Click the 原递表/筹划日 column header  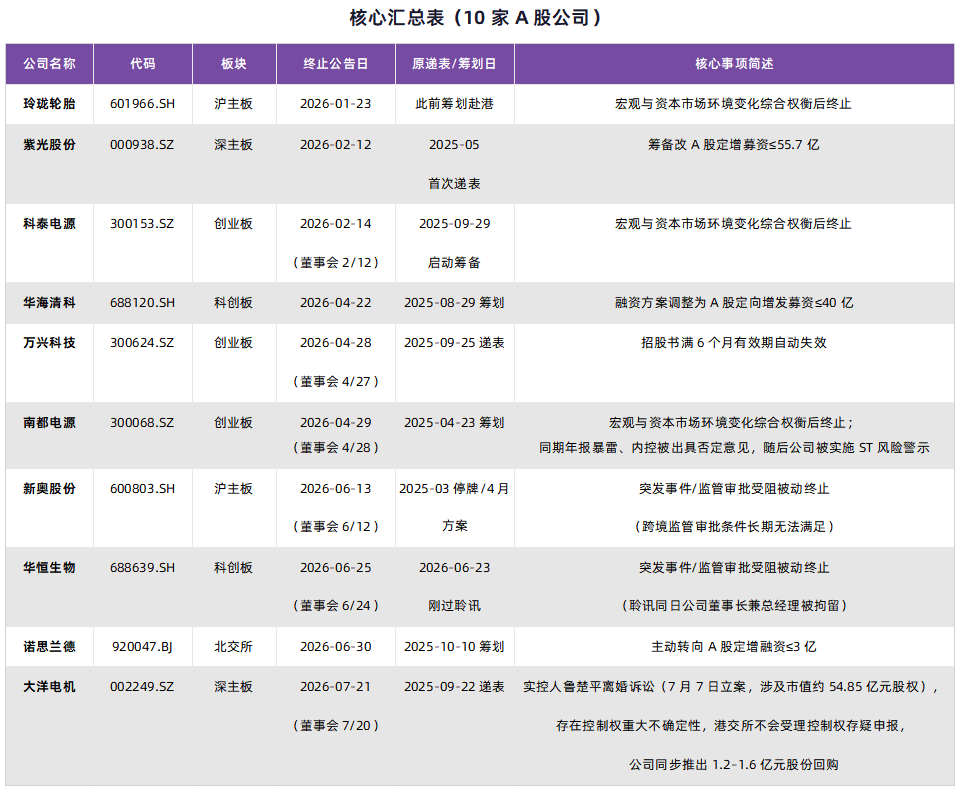454,64
